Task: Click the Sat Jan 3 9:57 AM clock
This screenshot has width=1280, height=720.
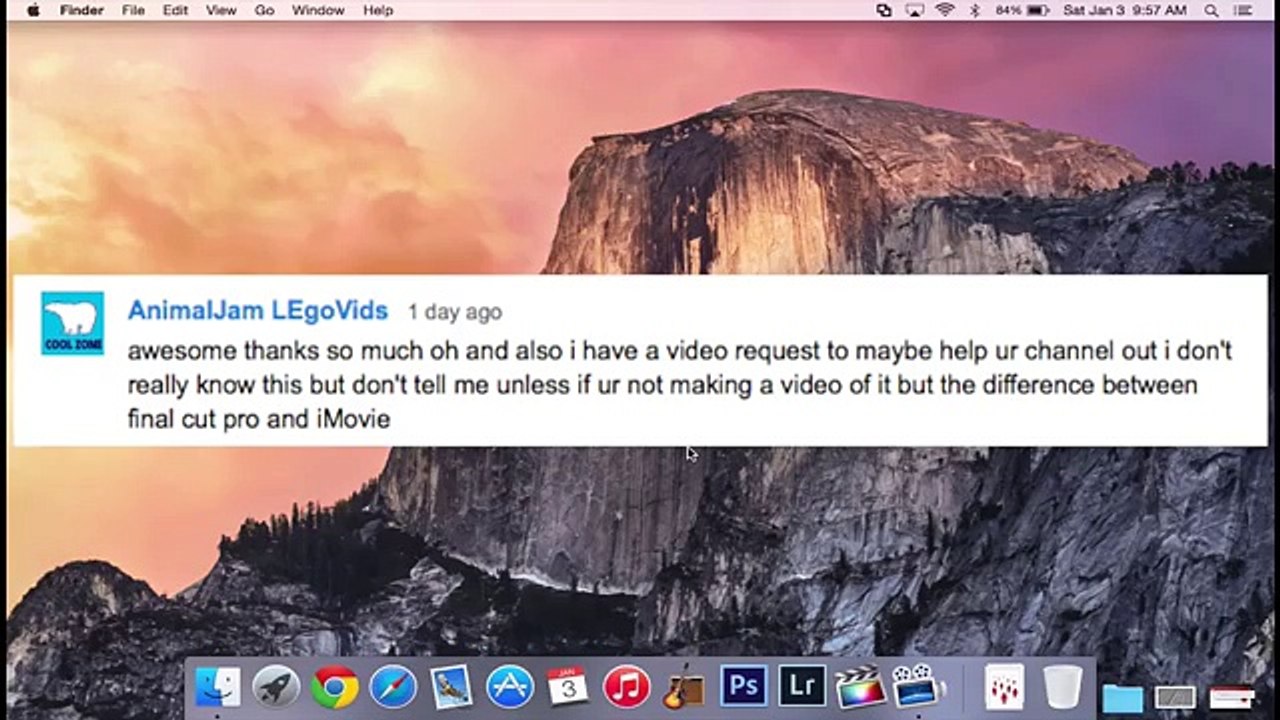Action: click(x=1125, y=10)
